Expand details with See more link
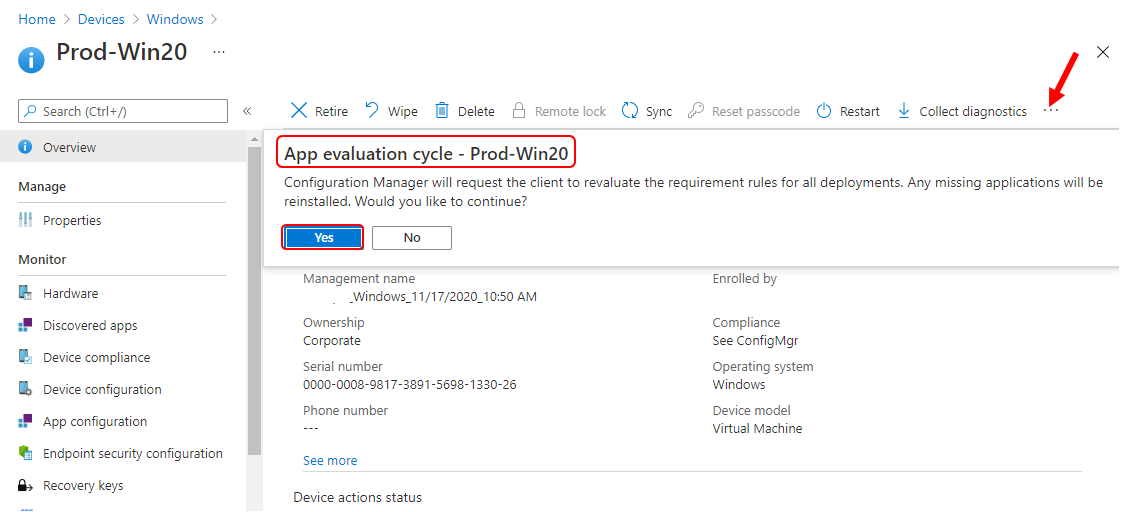 coord(330,461)
